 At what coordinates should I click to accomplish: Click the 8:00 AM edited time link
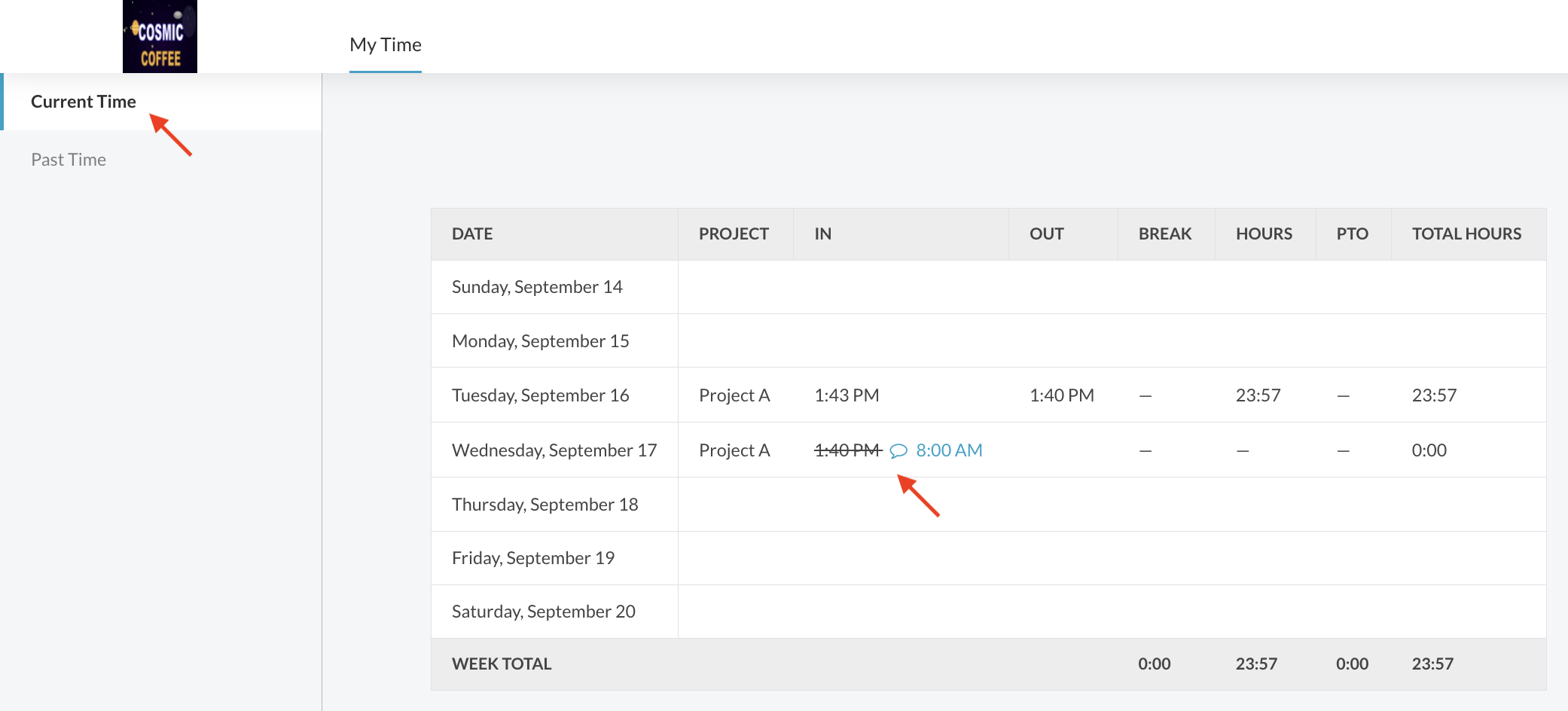[949, 450]
